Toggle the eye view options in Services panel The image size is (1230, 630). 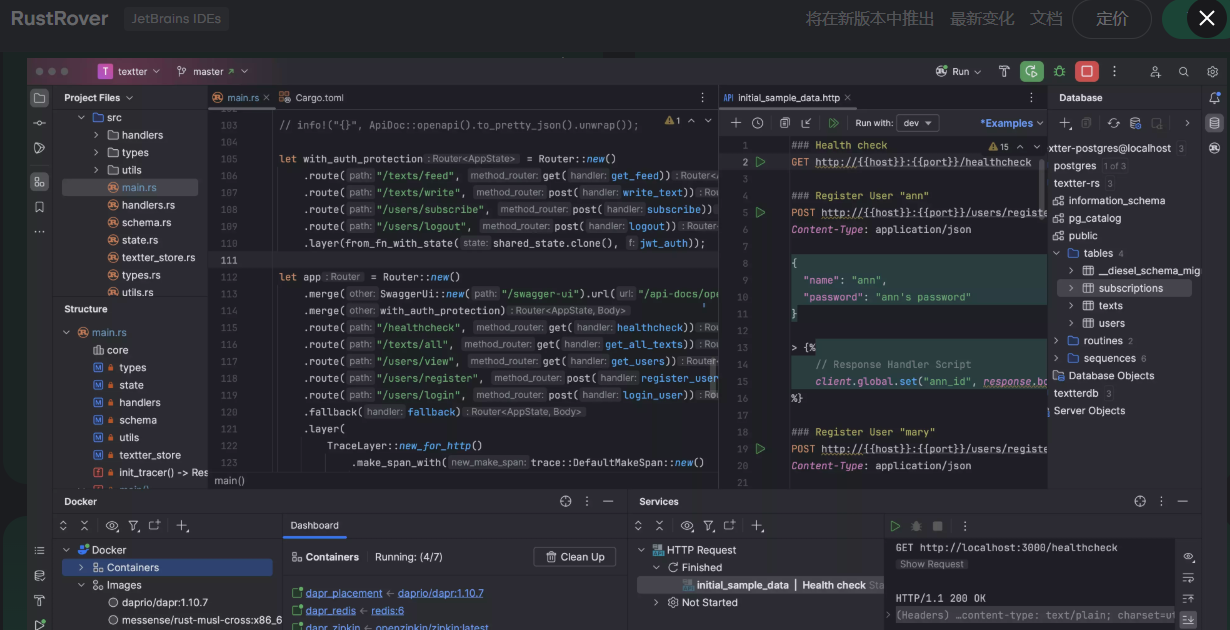[686, 525]
